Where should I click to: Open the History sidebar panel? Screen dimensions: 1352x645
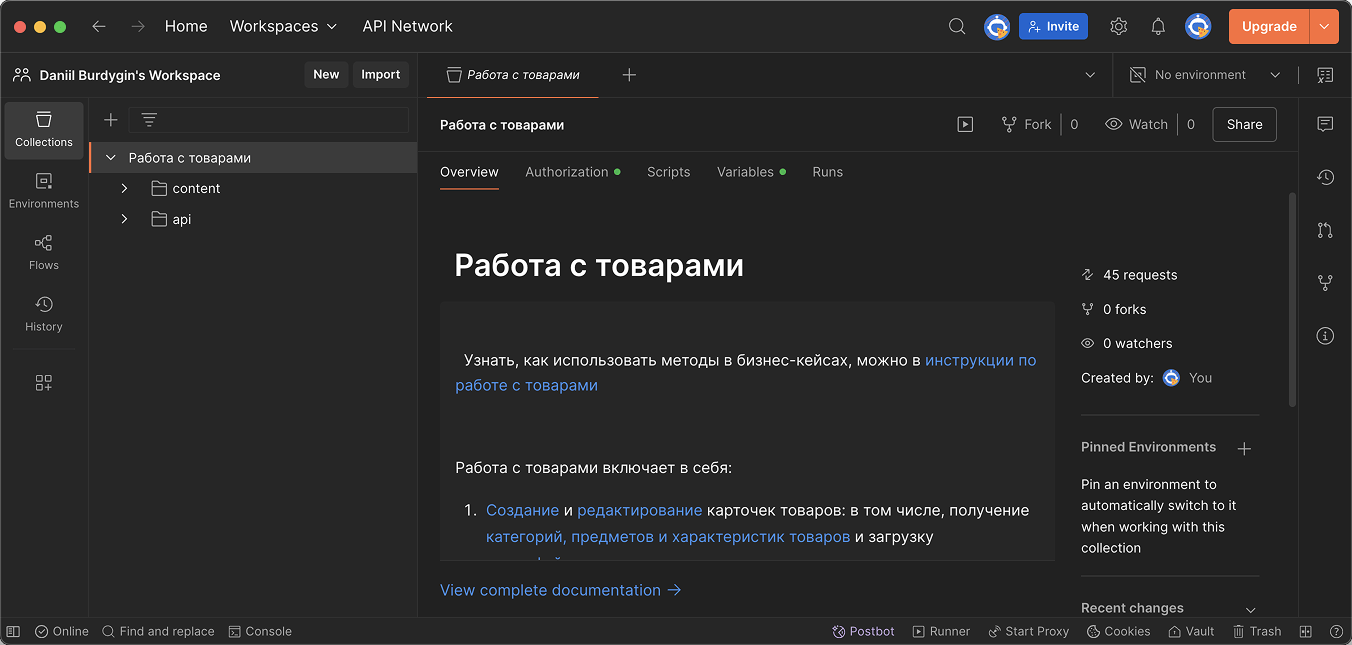pyautogui.click(x=43, y=314)
